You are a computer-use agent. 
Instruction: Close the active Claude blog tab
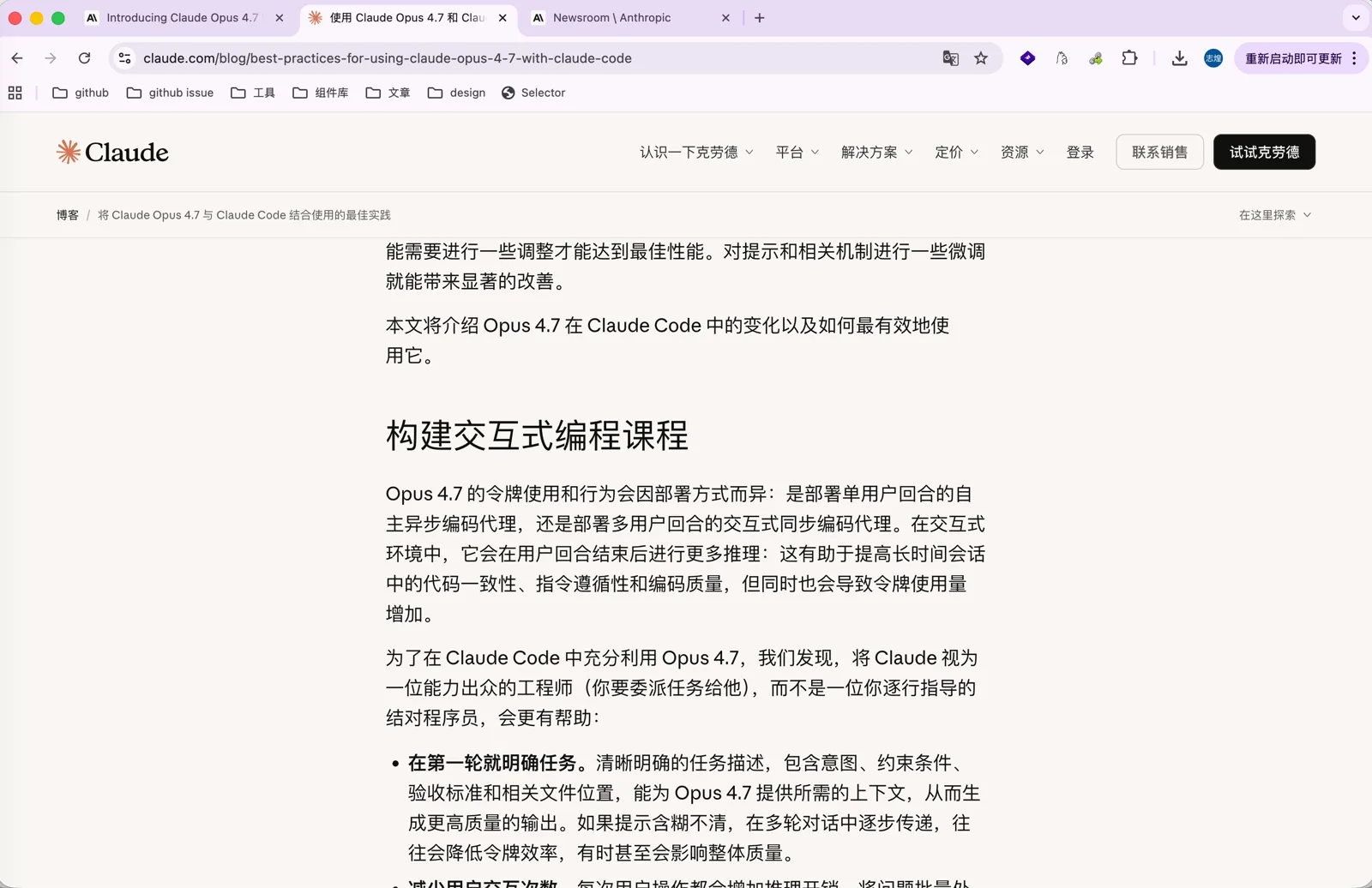pyautogui.click(x=502, y=18)
